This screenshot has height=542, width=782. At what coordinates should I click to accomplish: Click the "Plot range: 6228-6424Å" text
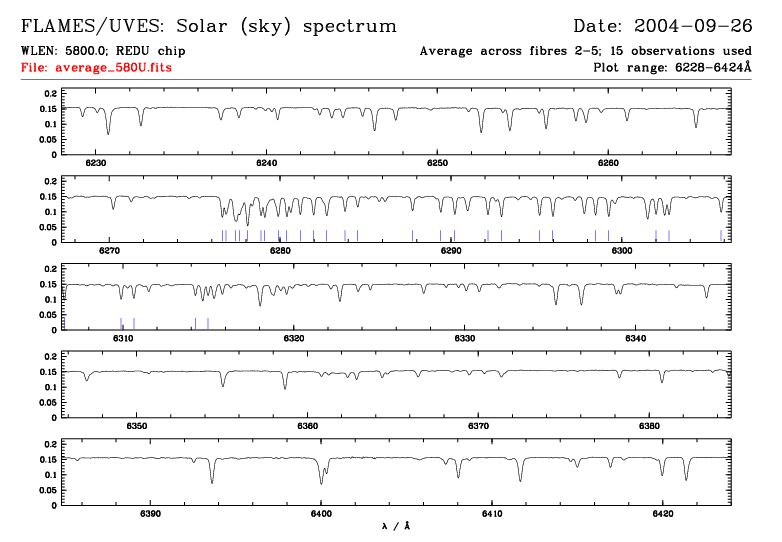[672, 67]
